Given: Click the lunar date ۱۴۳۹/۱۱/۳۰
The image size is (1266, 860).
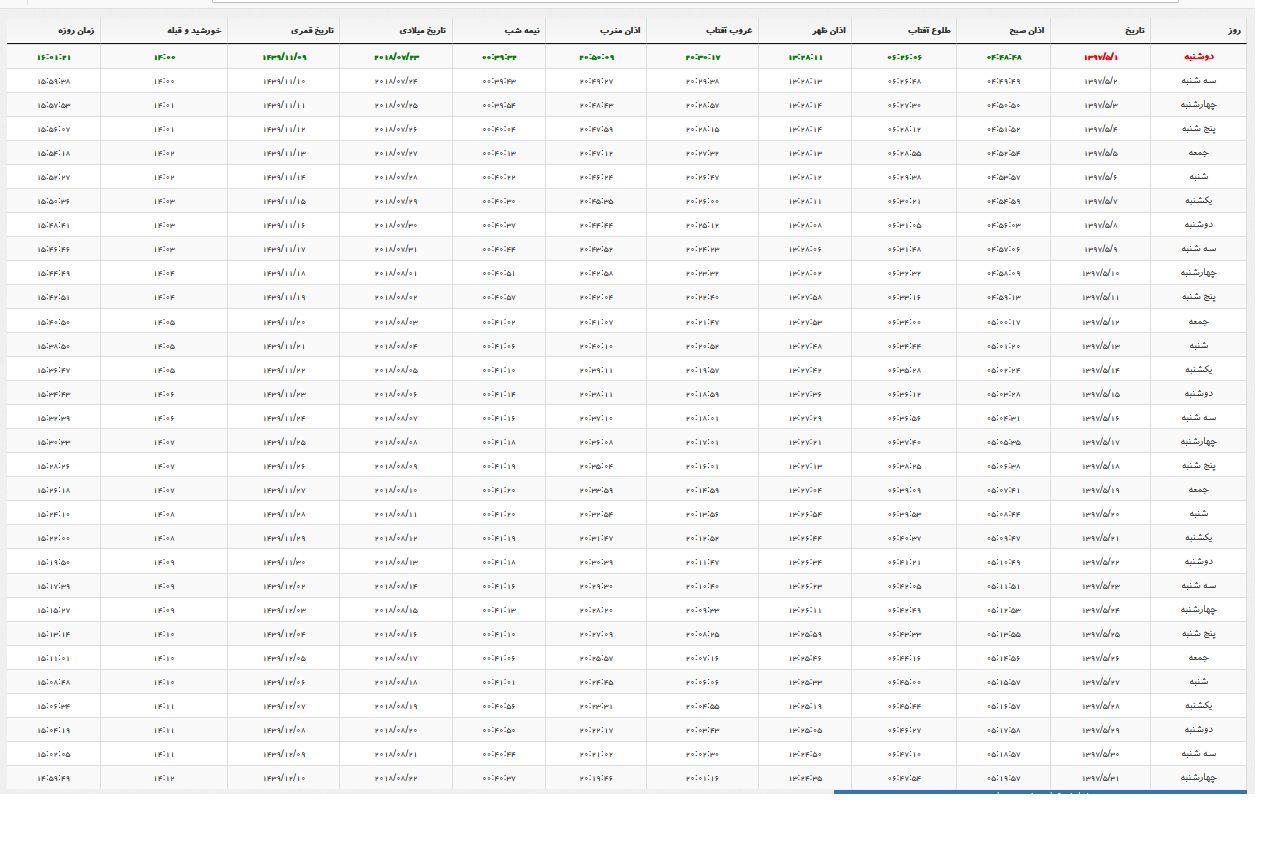Looking at the screenshot, I should click(284, 561).
